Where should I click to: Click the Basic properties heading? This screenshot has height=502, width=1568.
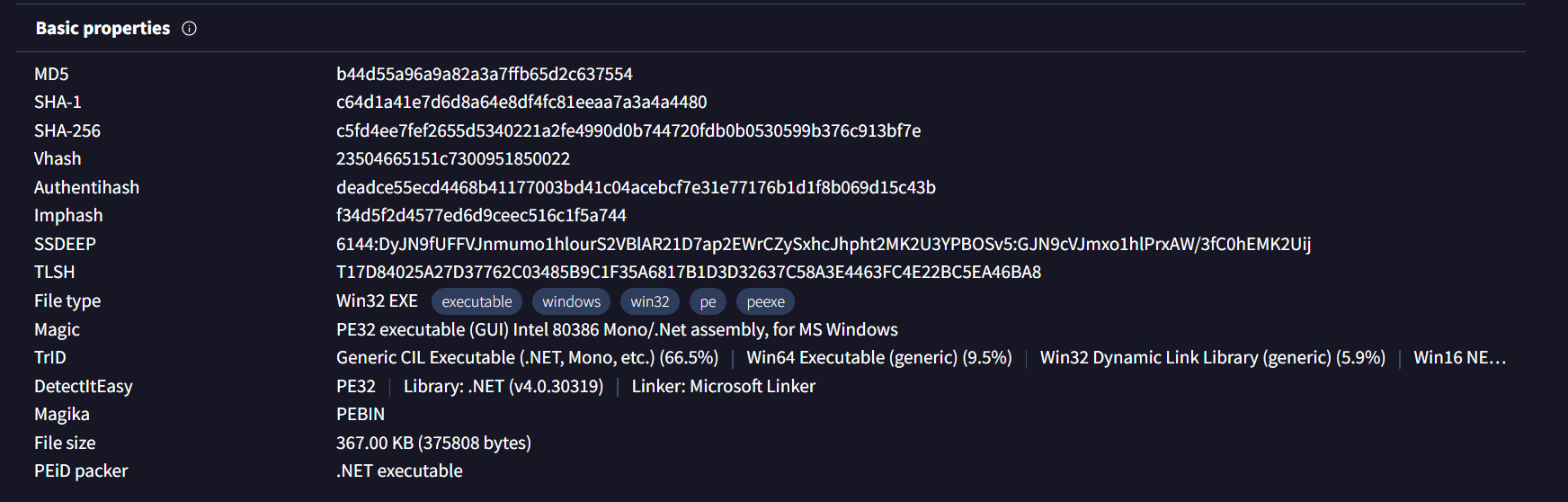coord(102,29)
